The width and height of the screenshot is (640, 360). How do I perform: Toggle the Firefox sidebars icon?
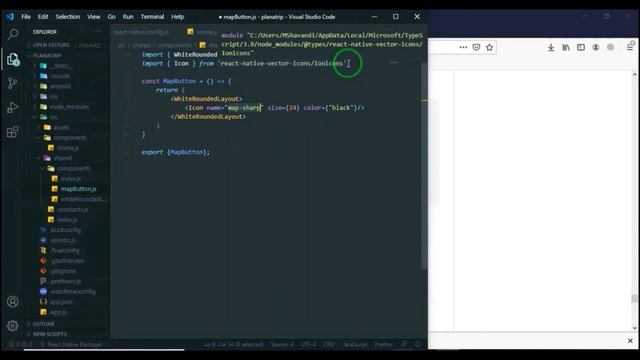click(581, 47)
